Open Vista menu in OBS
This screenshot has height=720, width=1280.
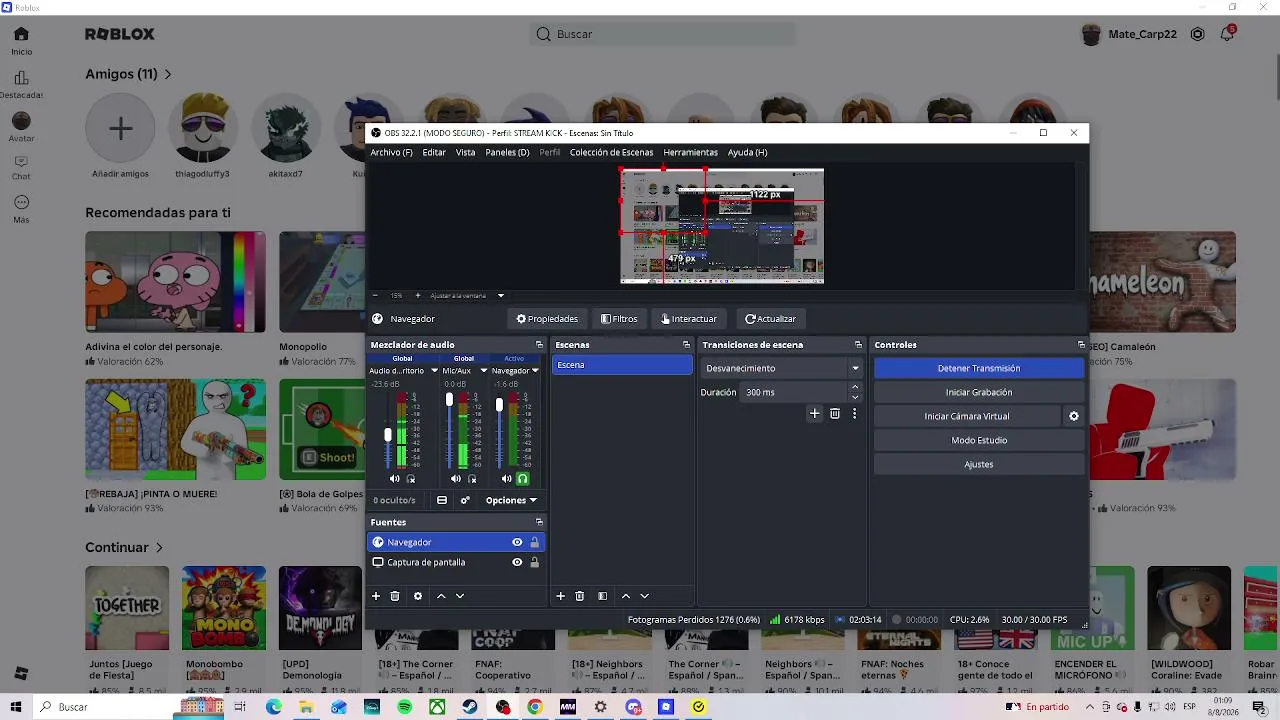click(x=465, y=152)
